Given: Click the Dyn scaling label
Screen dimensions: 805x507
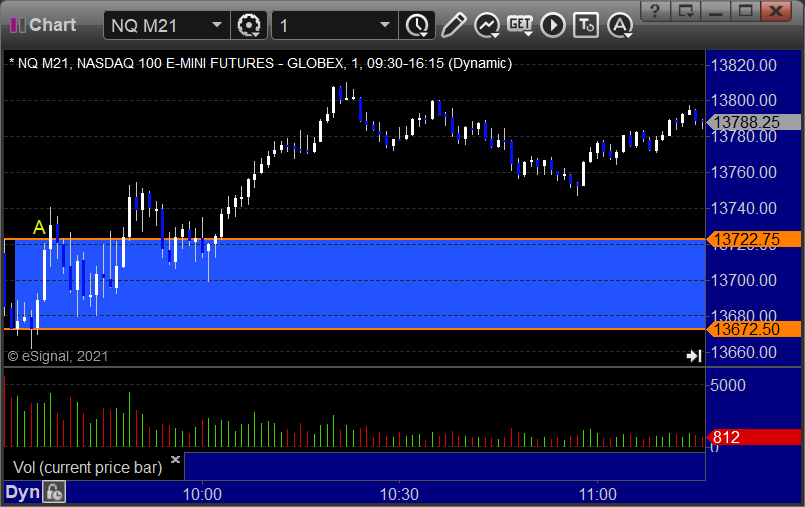Looking at the screenshot, I should [23, 493].
